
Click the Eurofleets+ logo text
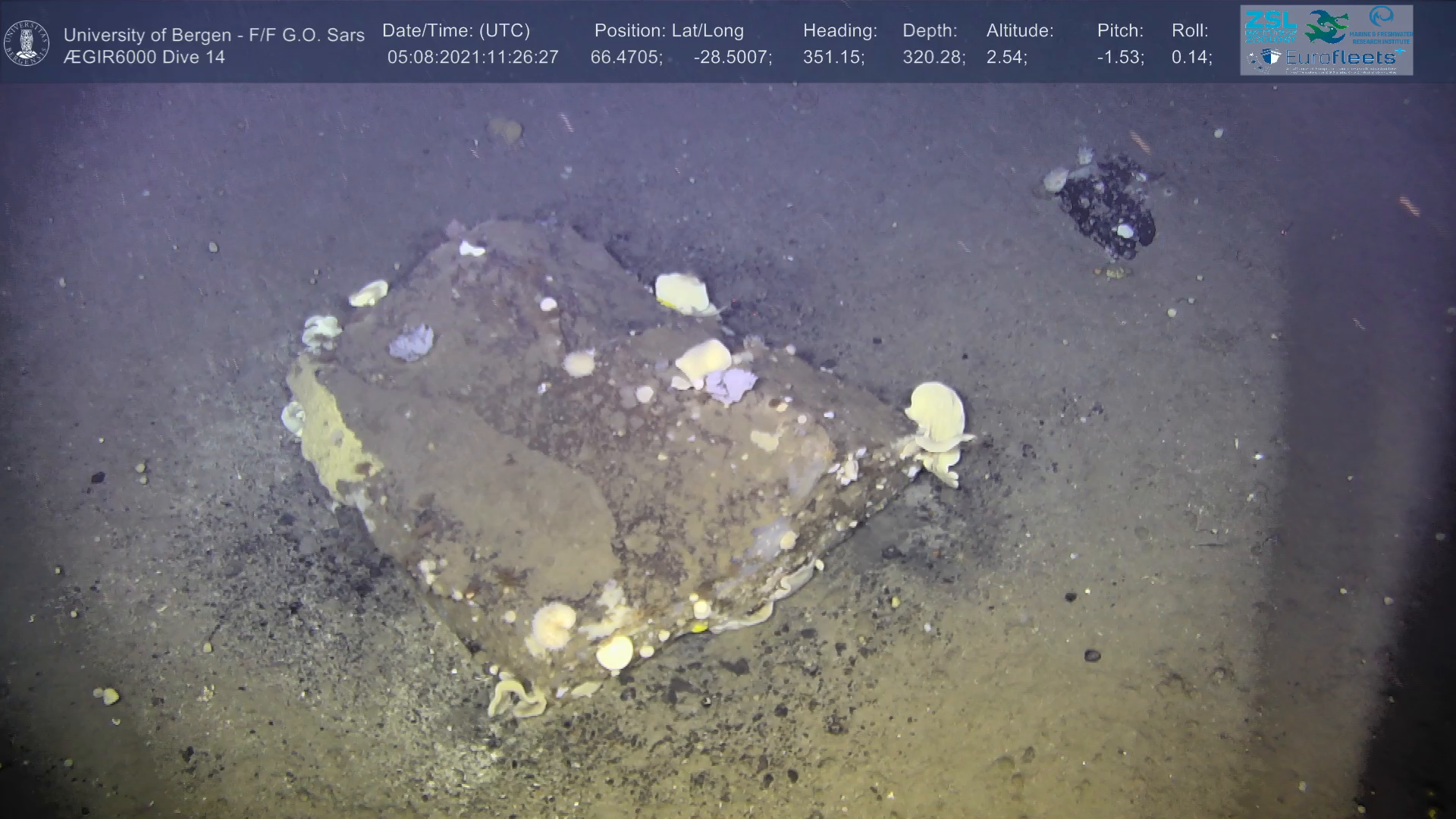pos(1341,58)
